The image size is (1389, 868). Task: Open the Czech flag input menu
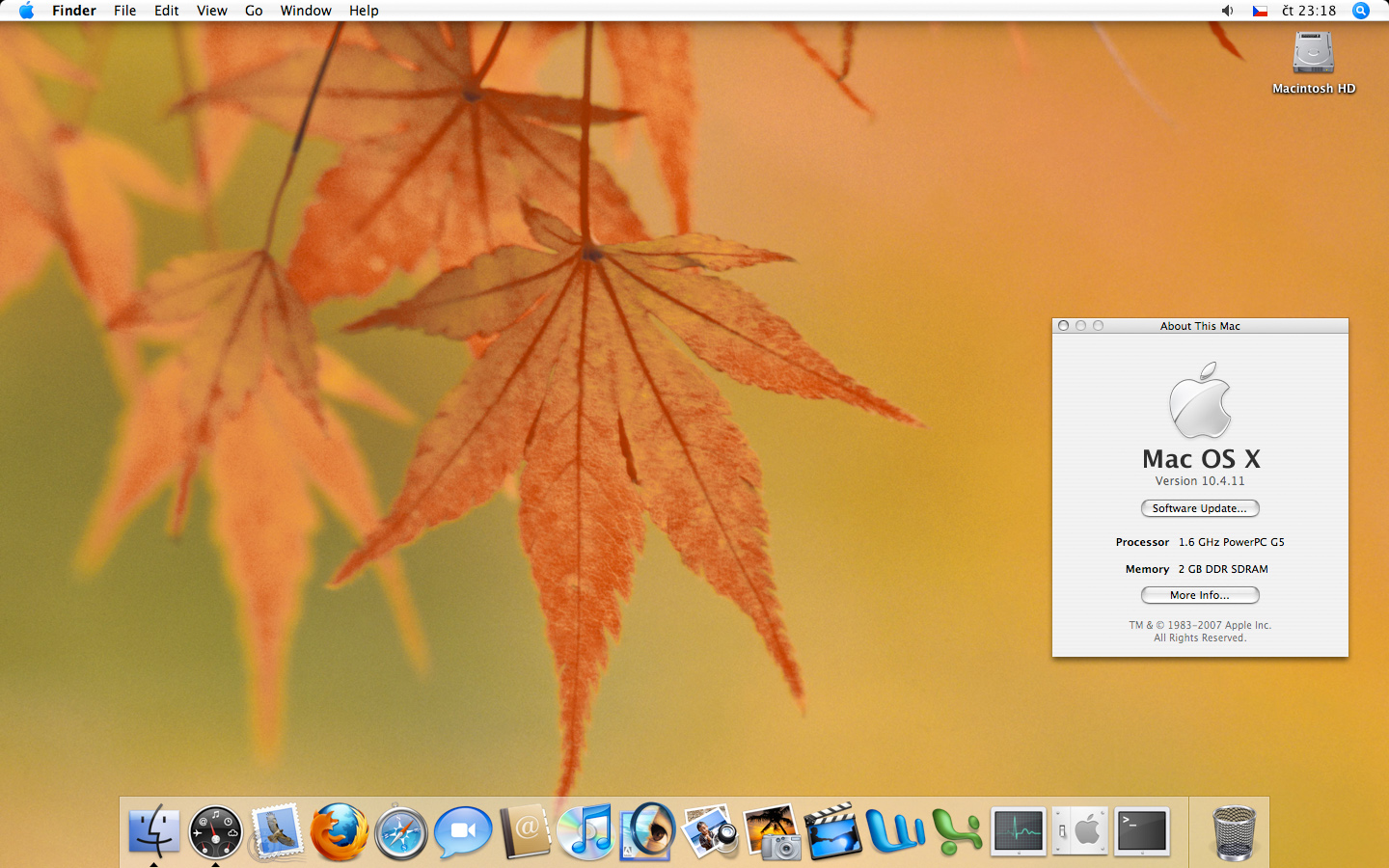pos(1260,11)
